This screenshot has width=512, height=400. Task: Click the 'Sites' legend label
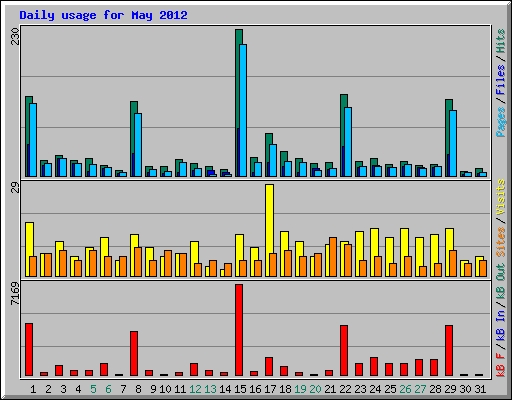pos(501,242)
